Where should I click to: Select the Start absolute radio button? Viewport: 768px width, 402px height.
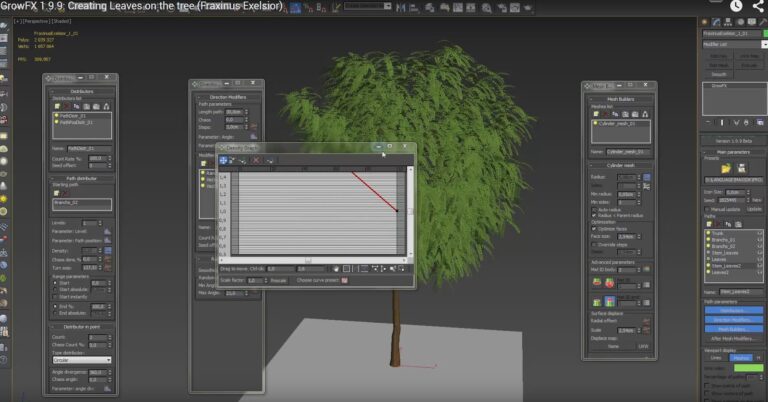coord(55,290)
